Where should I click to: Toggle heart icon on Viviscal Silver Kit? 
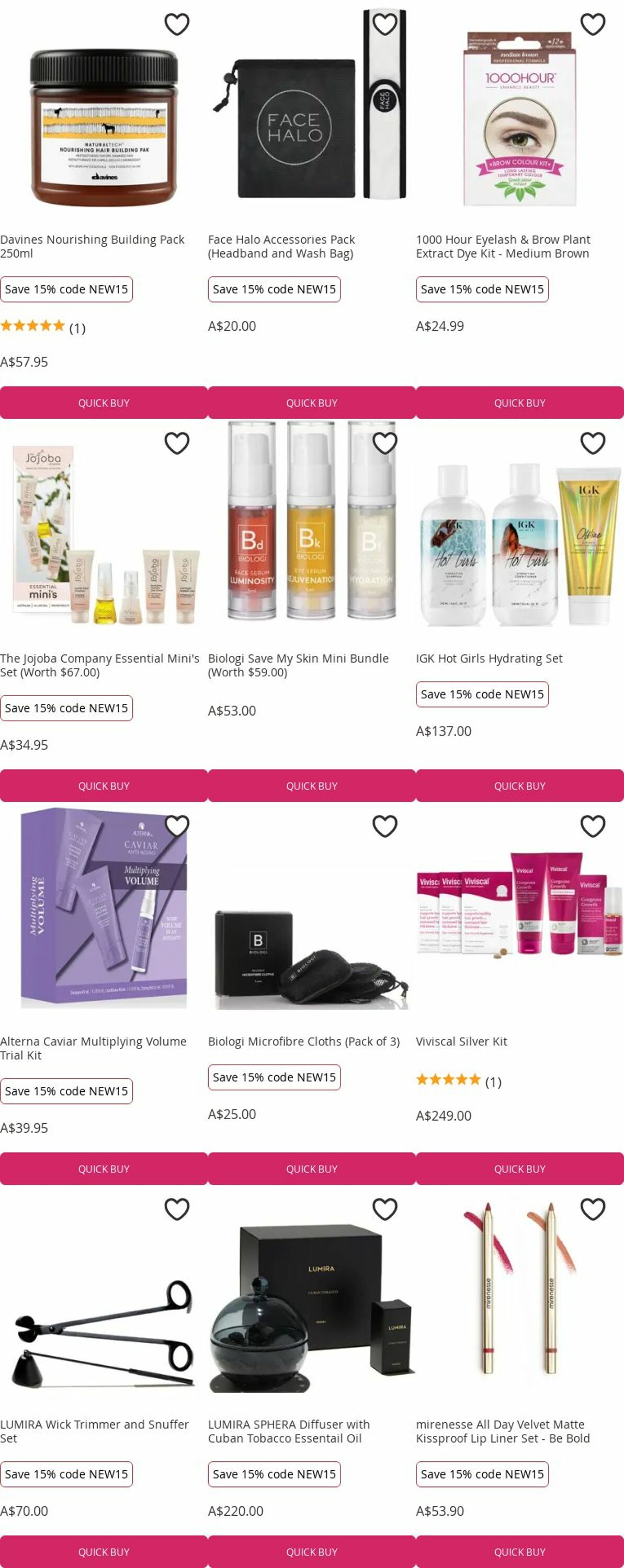[x=592, y=826]
